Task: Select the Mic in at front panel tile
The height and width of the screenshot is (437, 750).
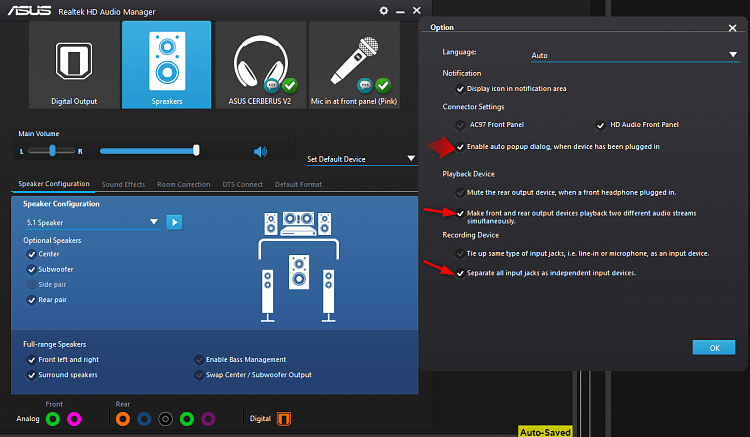Action: tap(354, 65)
